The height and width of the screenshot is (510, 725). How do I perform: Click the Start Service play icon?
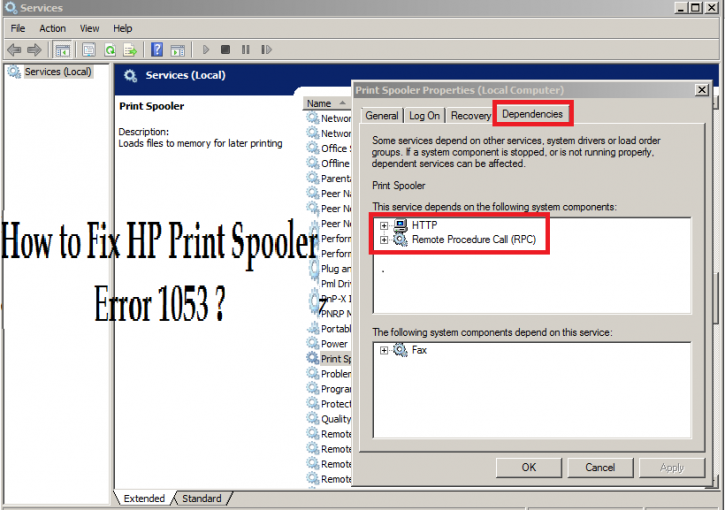coord(206,49)
